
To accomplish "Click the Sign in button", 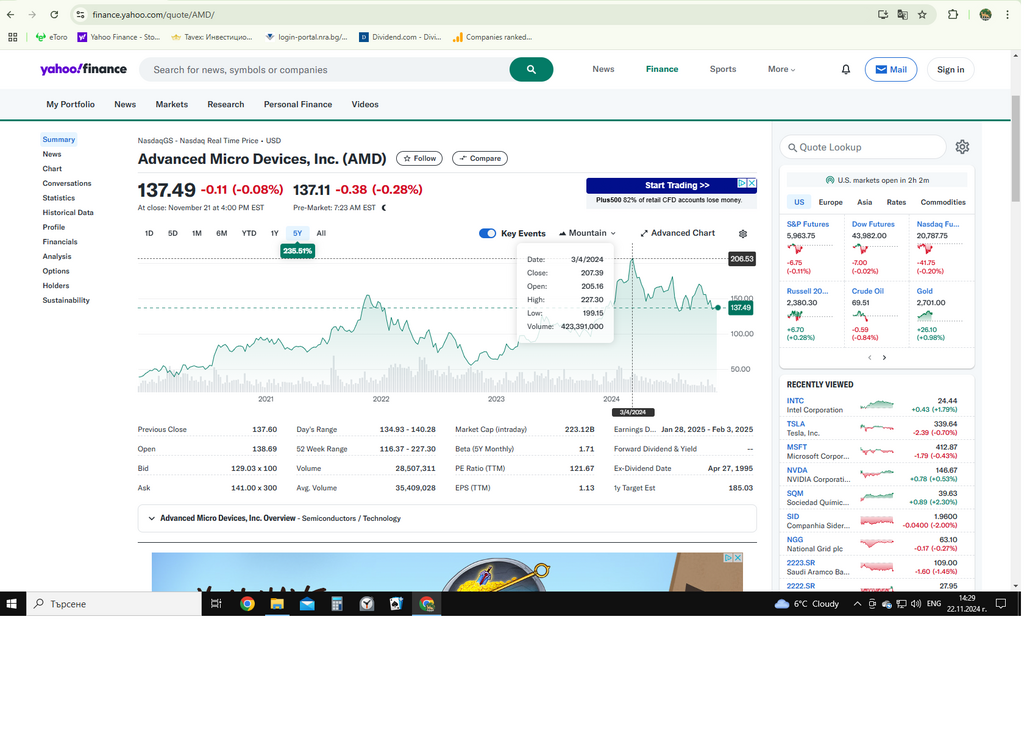I will pos(950,69).
